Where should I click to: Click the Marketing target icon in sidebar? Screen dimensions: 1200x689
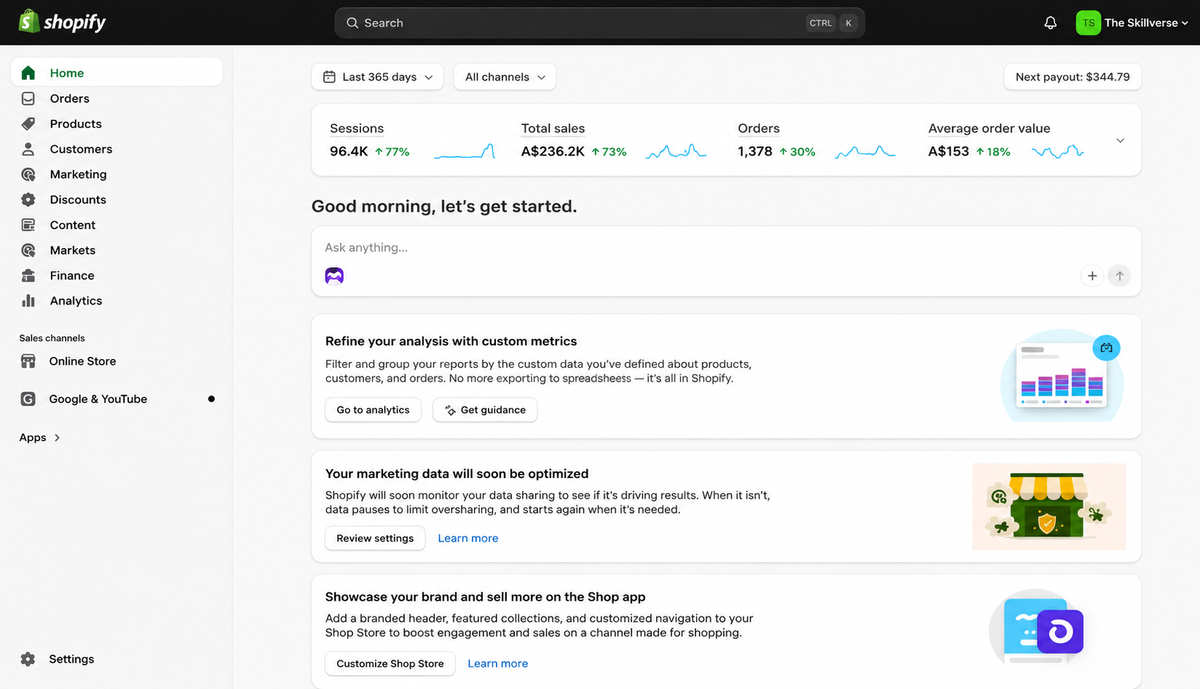pyautogui.click(x=28, y=174)
